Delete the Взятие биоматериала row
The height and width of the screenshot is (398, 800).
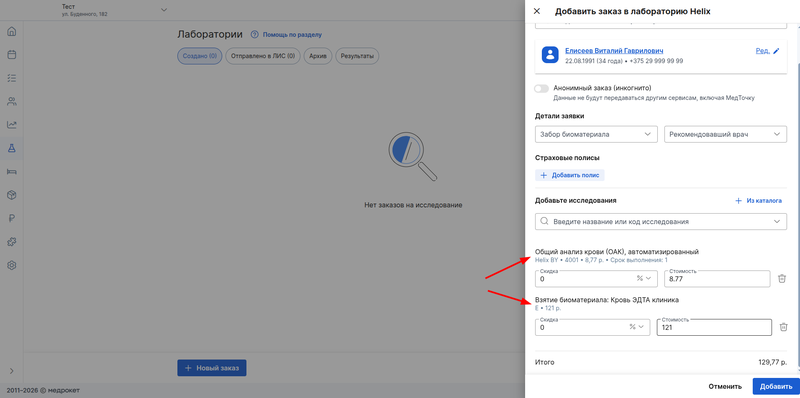point(784,327)
